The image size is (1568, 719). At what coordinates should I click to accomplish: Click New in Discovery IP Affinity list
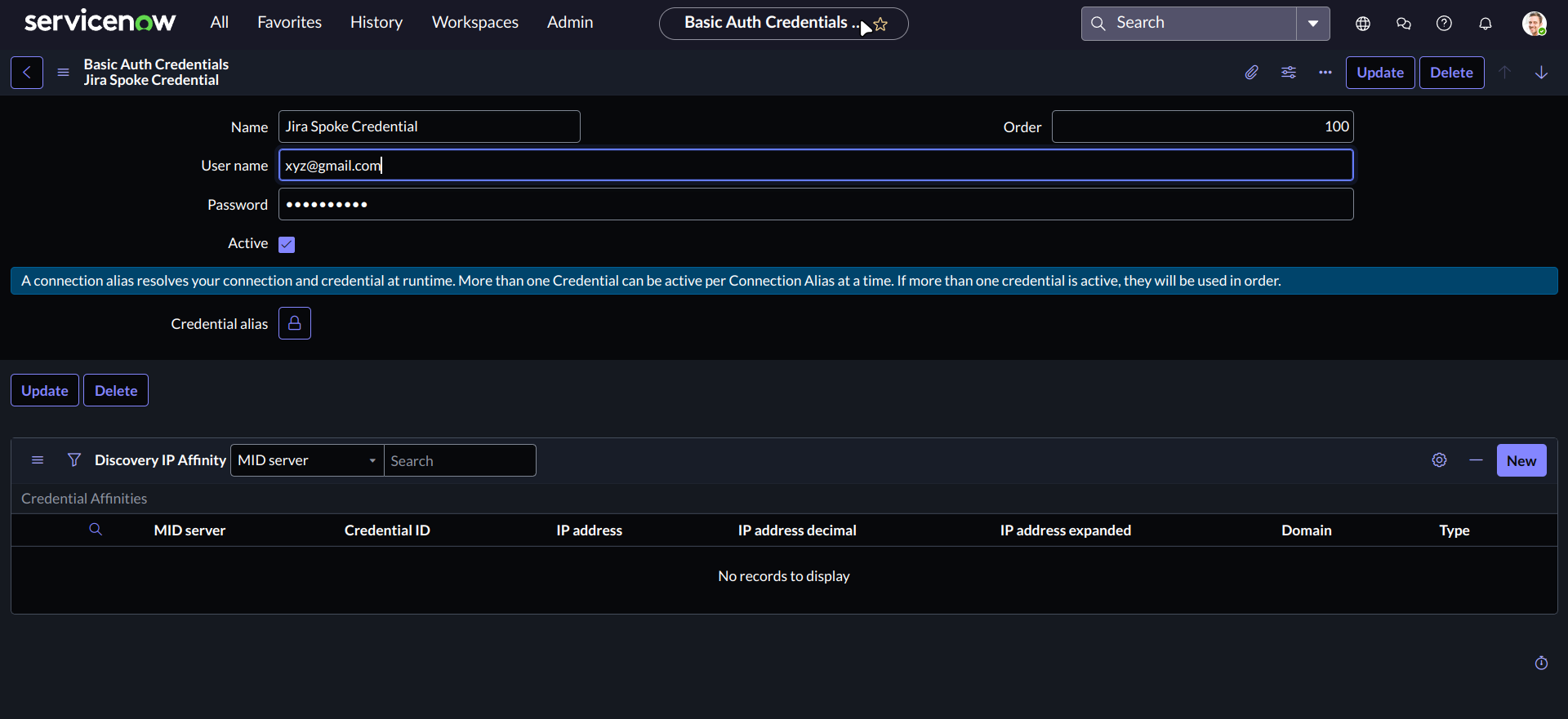[1521, 460]
